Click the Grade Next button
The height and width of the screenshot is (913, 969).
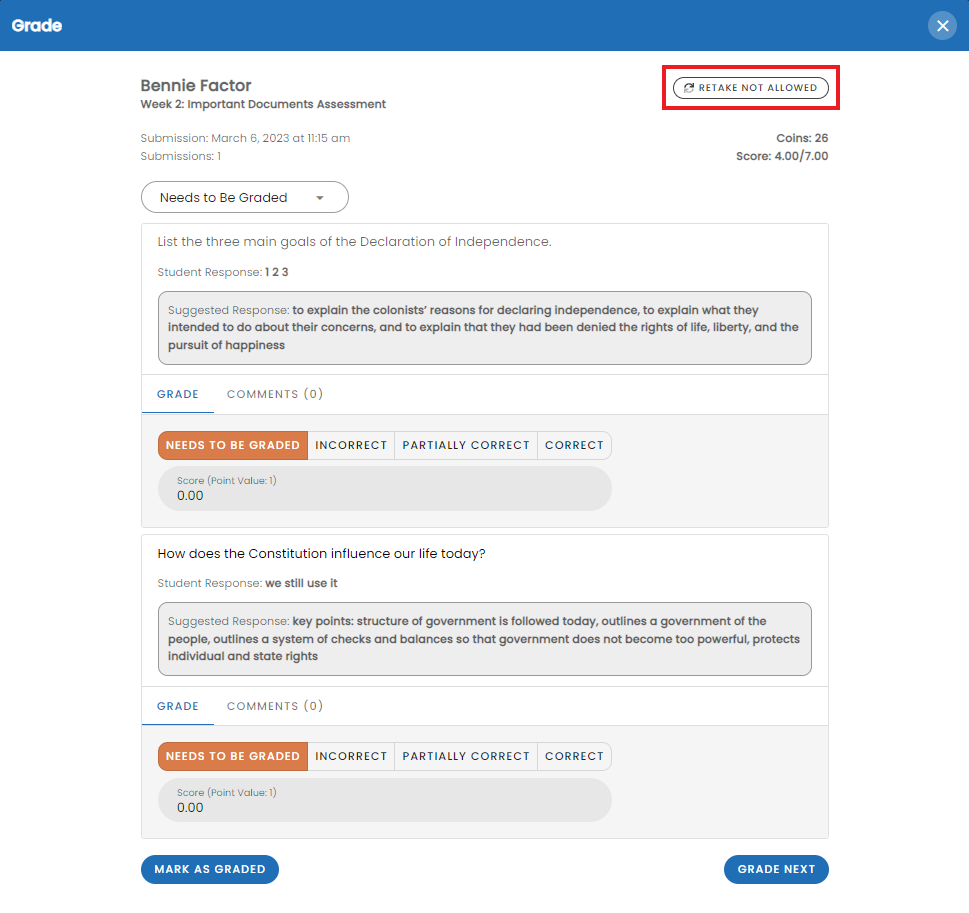(x=776, y=869)
